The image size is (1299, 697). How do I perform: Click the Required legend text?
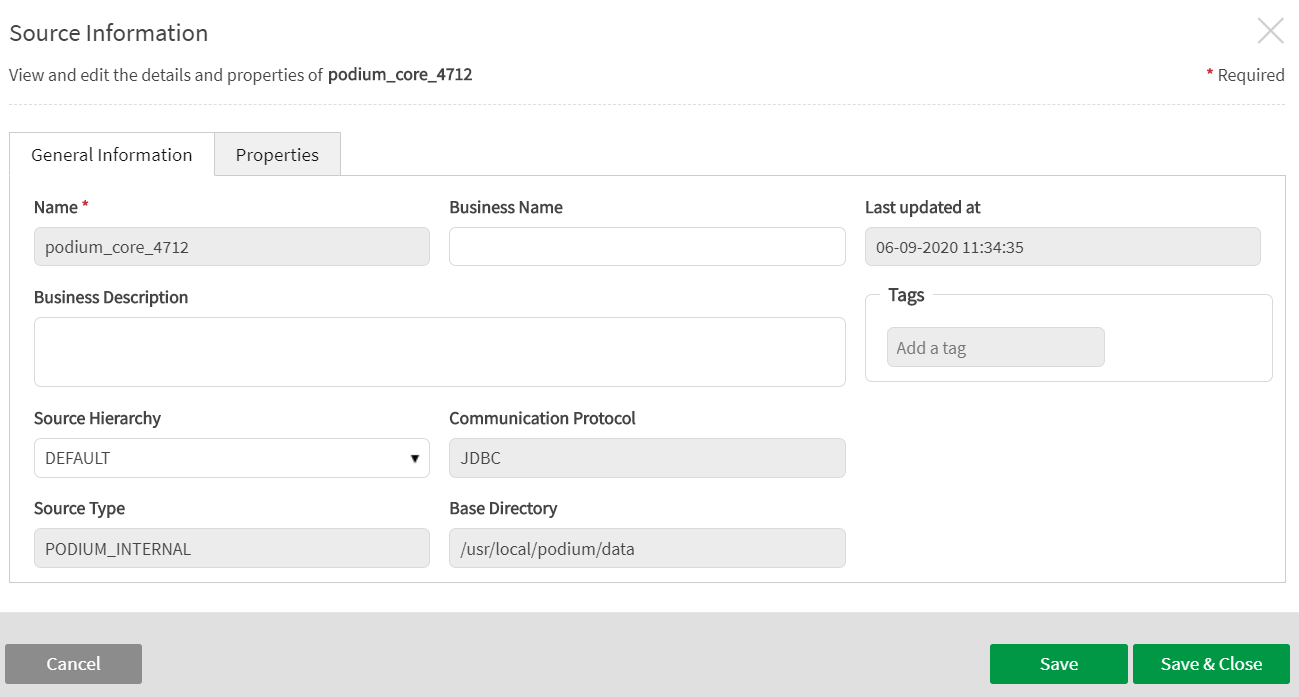pyautogui.click(x=1250, y=75)
